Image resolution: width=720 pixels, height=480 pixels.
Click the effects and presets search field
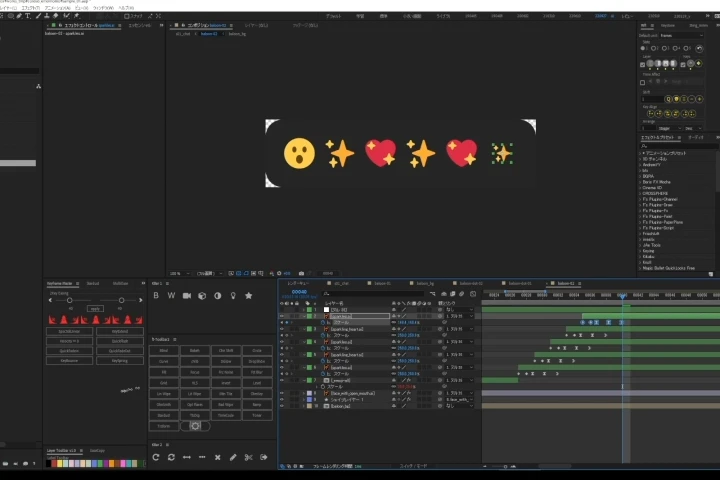coord(678,146)
